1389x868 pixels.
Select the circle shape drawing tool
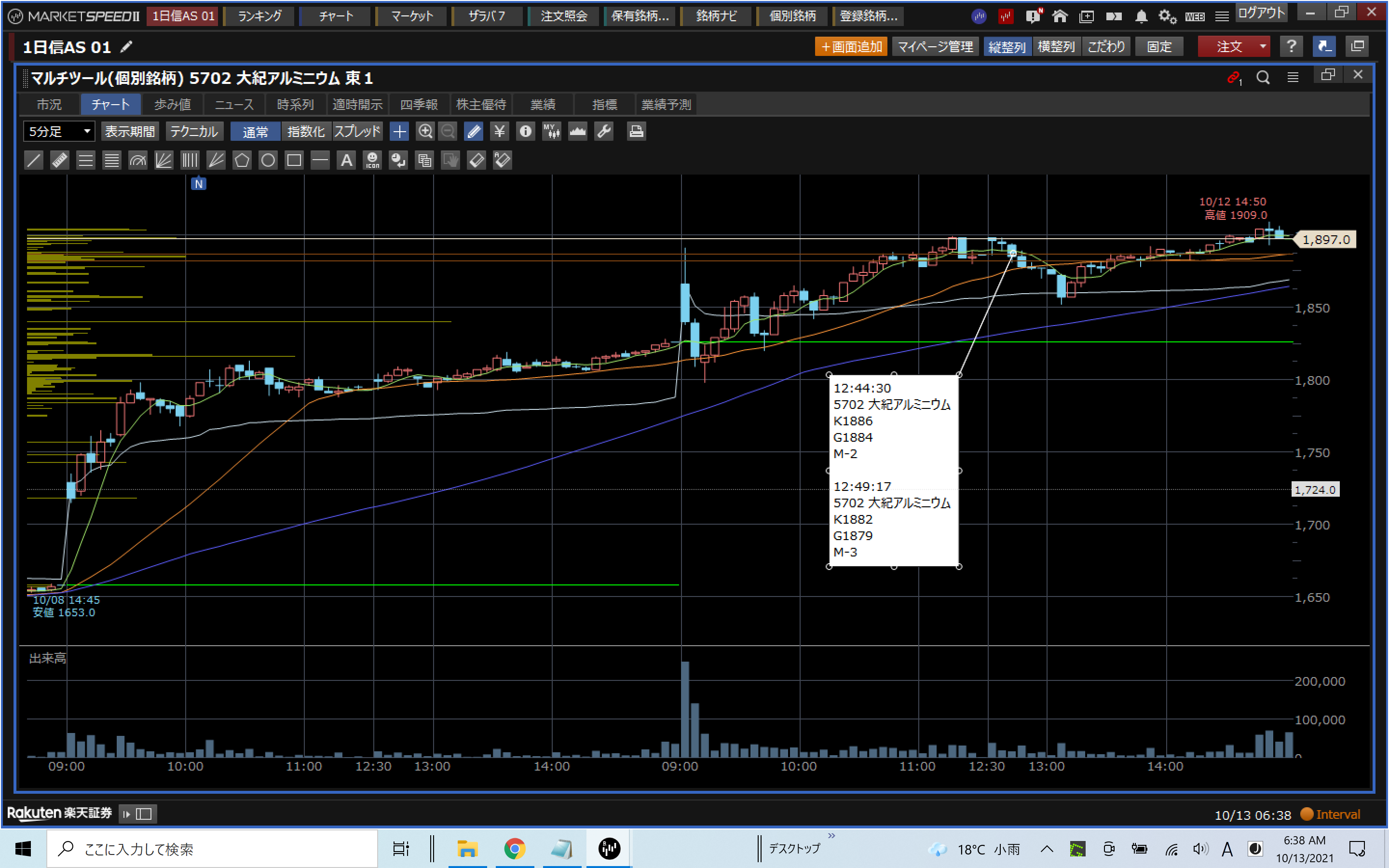[268, 160]
